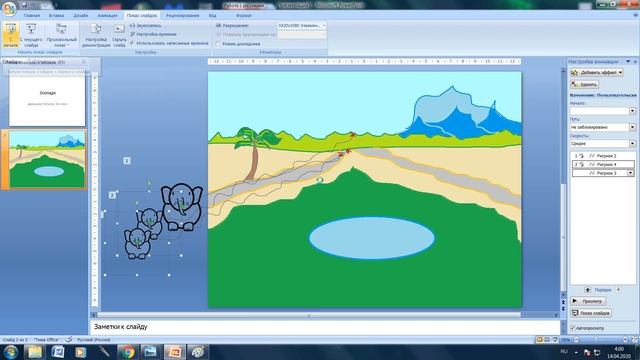Move animation up with reorder arrow

coord(587,290)
